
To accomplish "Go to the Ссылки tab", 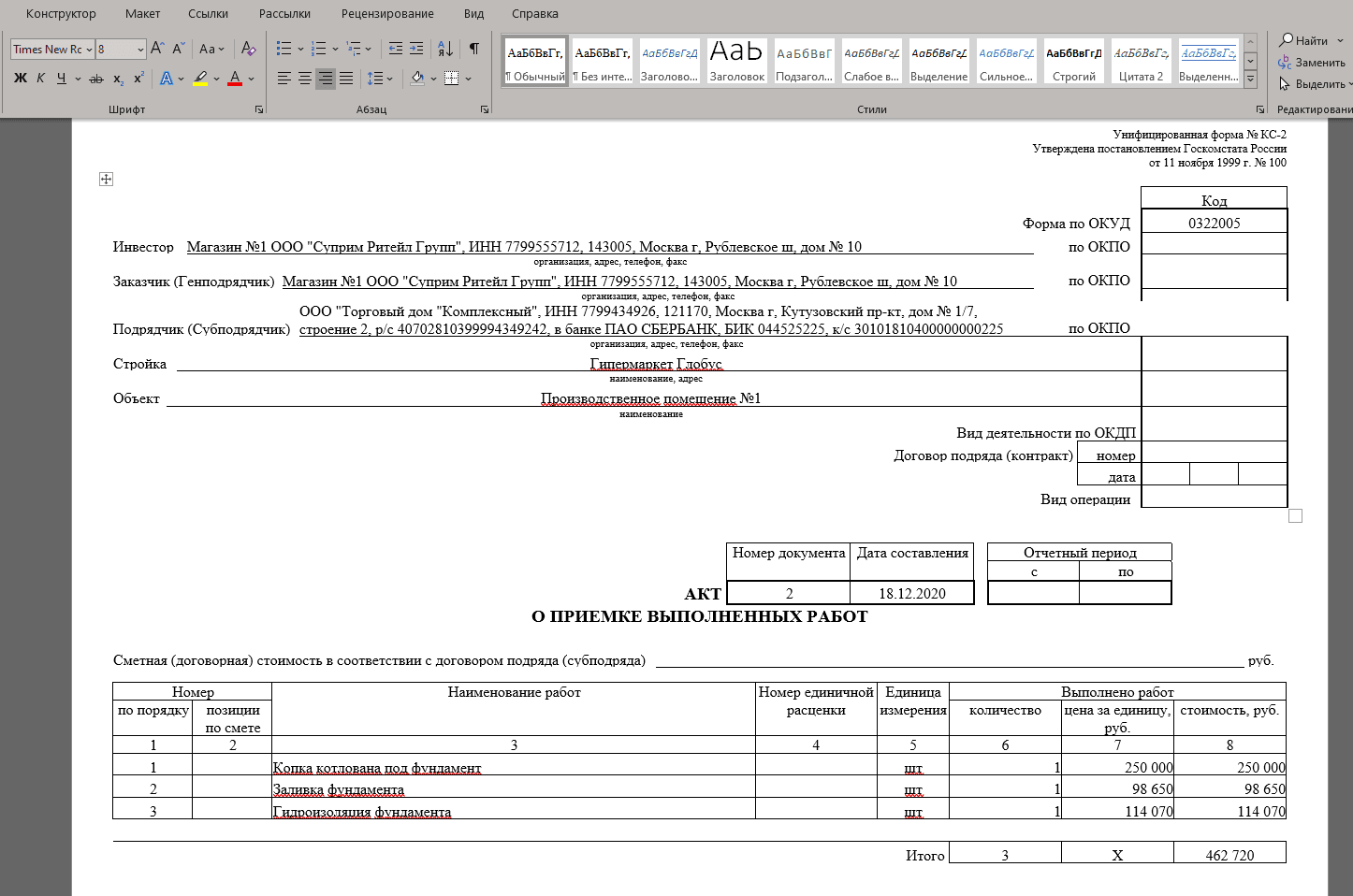I will (208, 14).
